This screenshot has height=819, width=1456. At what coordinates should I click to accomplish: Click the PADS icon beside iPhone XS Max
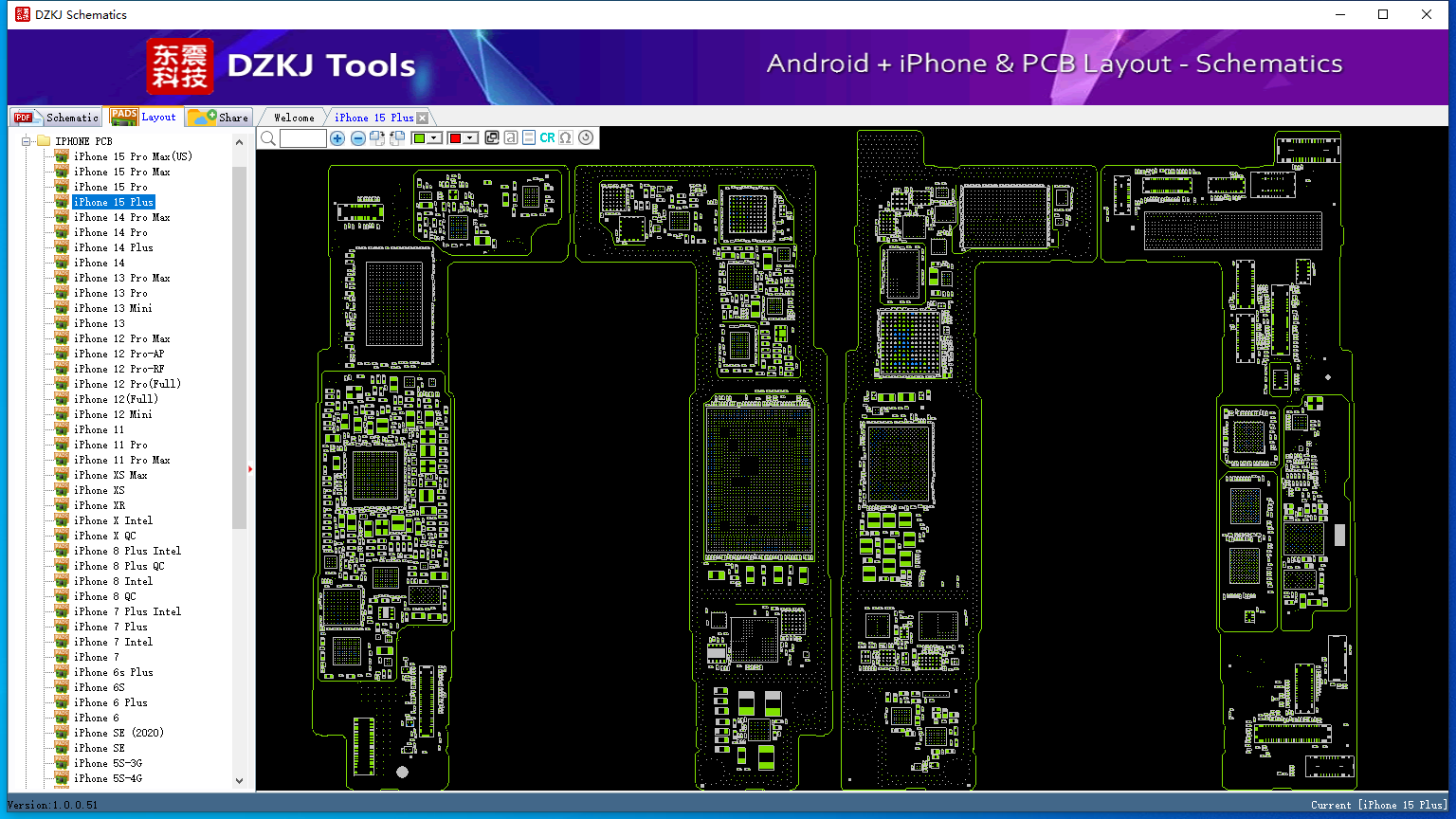[62, 475]
